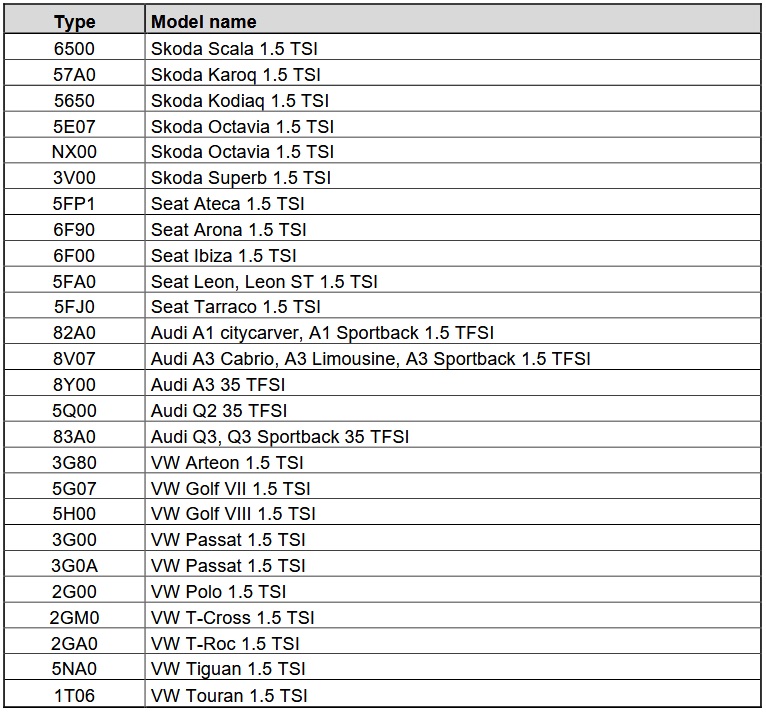Select type code 6F90

click(x=74, y=230)
